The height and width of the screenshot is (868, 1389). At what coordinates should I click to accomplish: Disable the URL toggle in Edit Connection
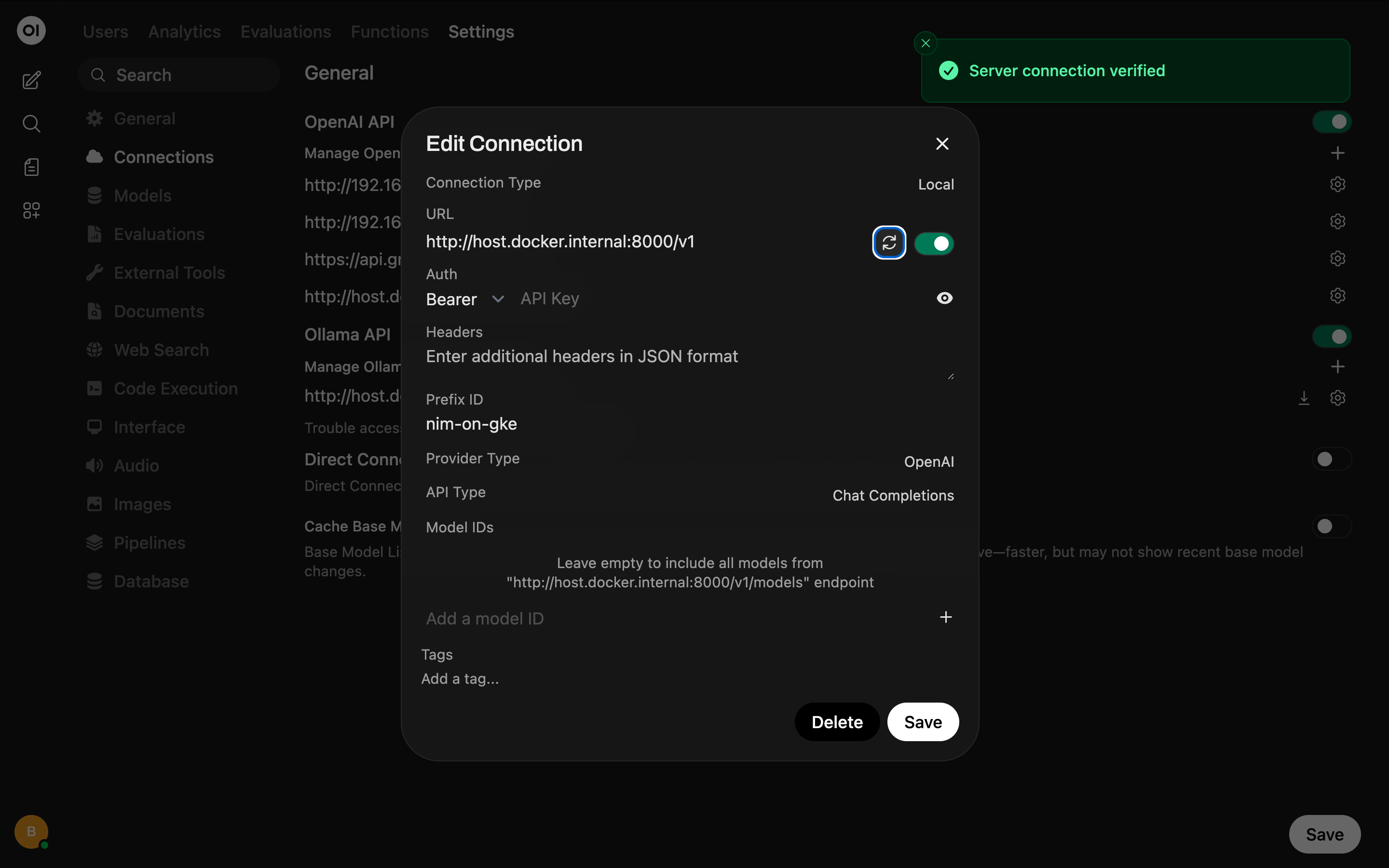[x=934, y=243]
